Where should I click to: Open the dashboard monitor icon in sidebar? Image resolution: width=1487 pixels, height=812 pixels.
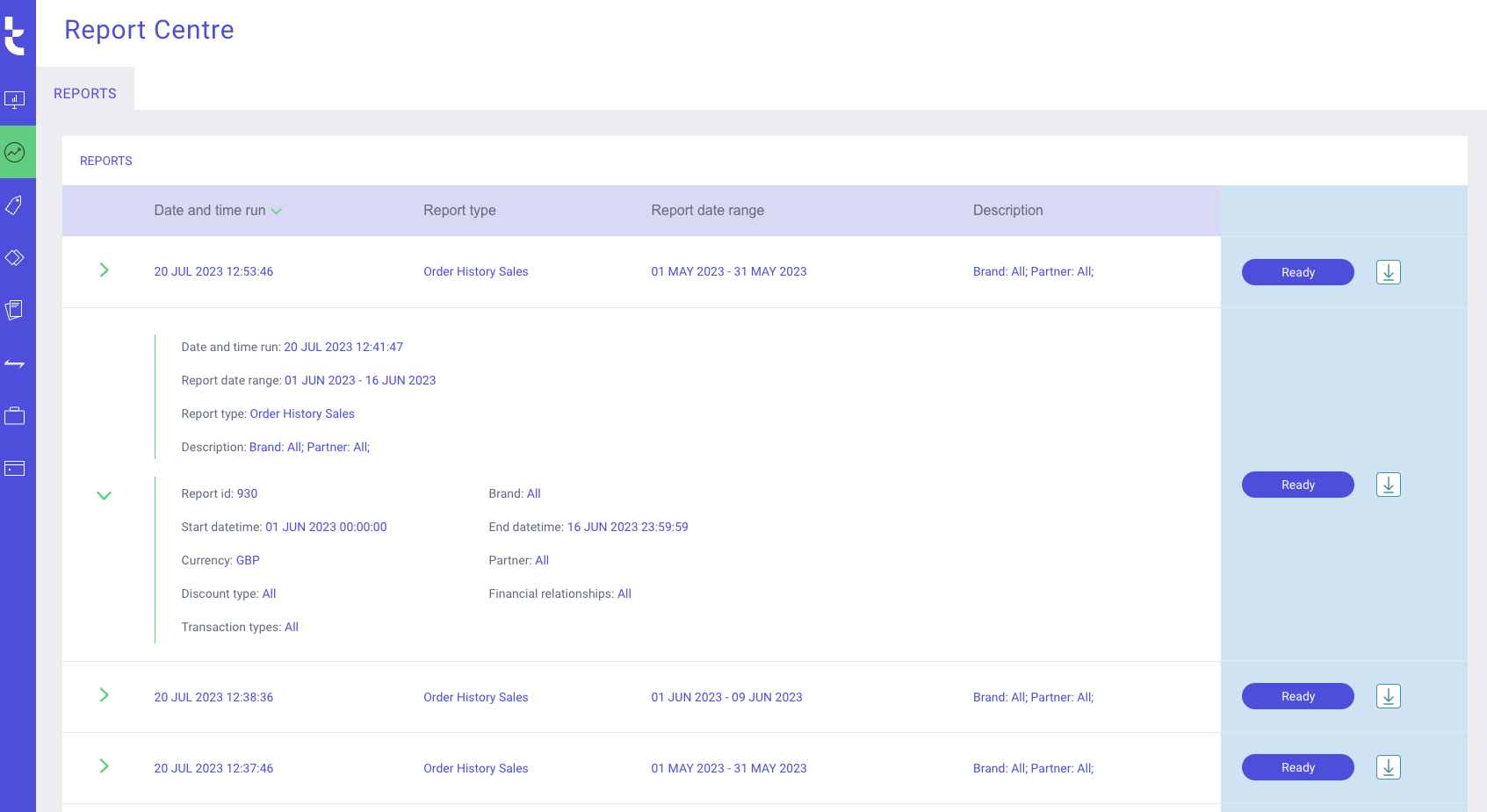pos(15,99)
